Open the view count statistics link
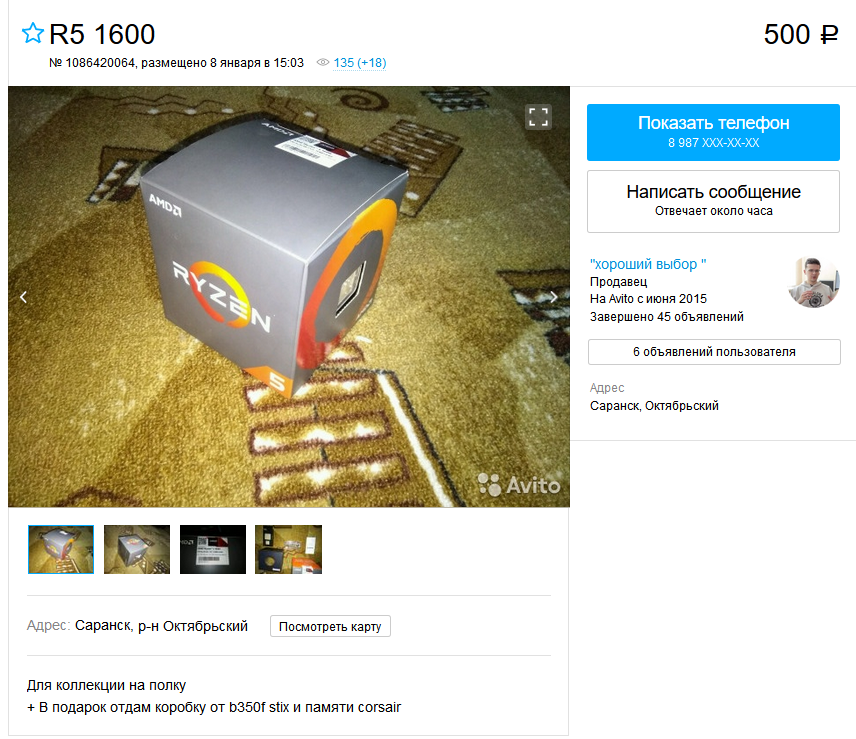 click(x=360, y=63)
